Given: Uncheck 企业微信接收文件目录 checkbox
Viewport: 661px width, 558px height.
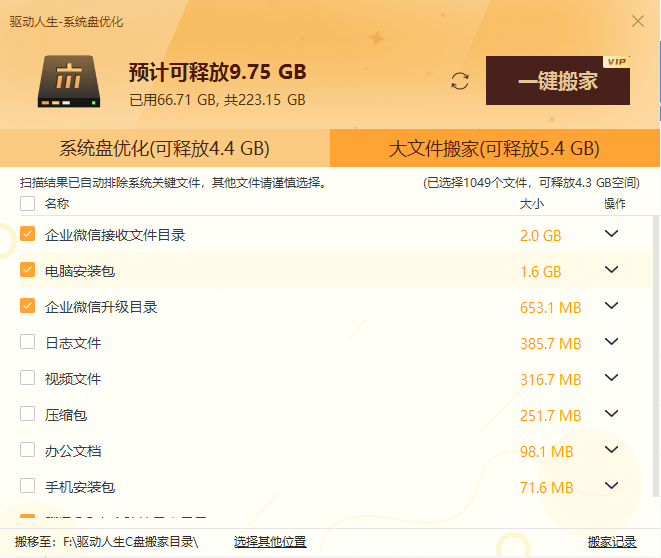Looking at the screenshot, I should pos(27,234).
